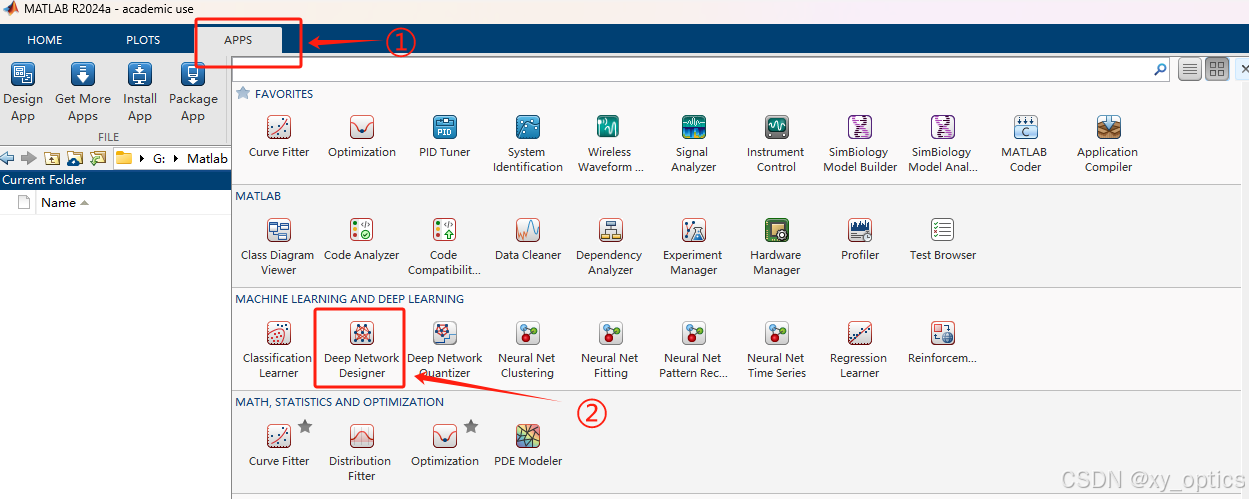Image resolution: width=1249 pixels, height=499 pixels.
Task: Click Get More Apps button
Action: tap(83, 93)
